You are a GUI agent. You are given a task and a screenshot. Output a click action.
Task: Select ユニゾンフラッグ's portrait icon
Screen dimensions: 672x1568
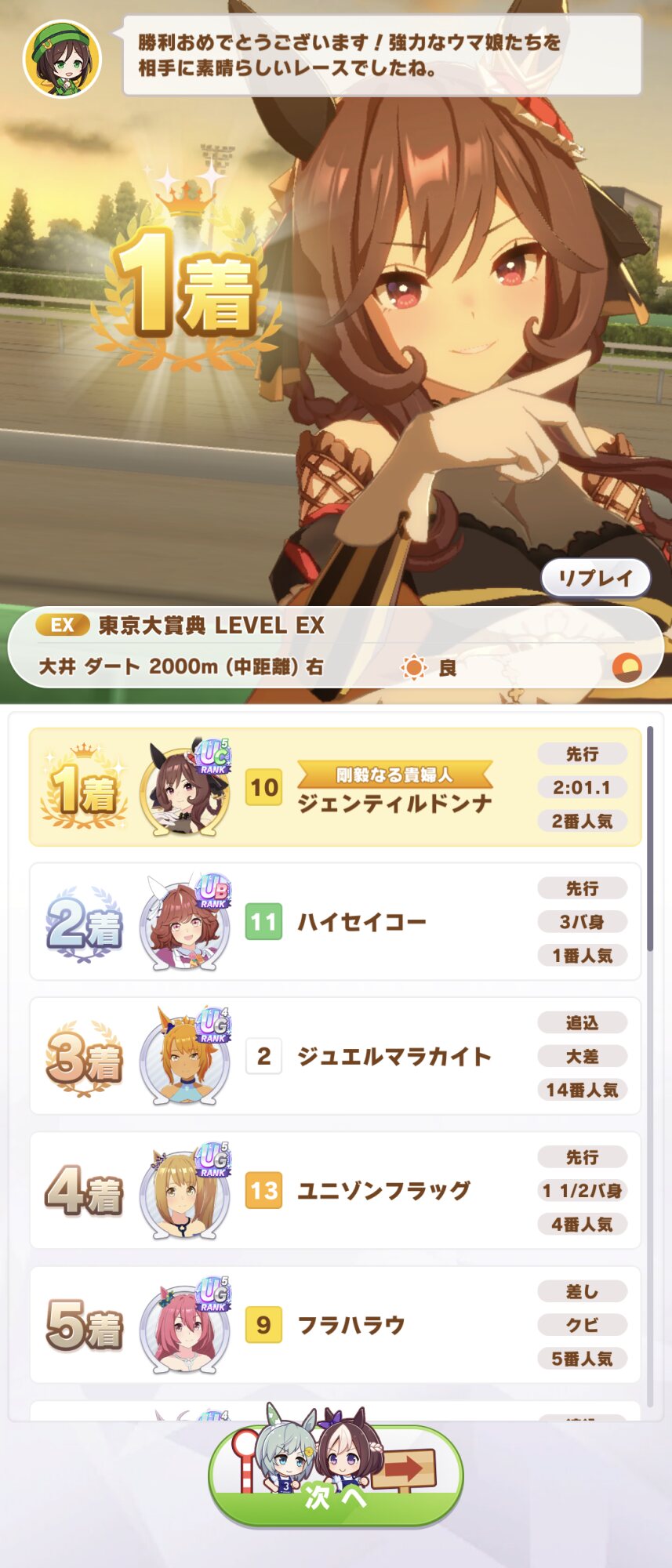(x=185, y=1190)
